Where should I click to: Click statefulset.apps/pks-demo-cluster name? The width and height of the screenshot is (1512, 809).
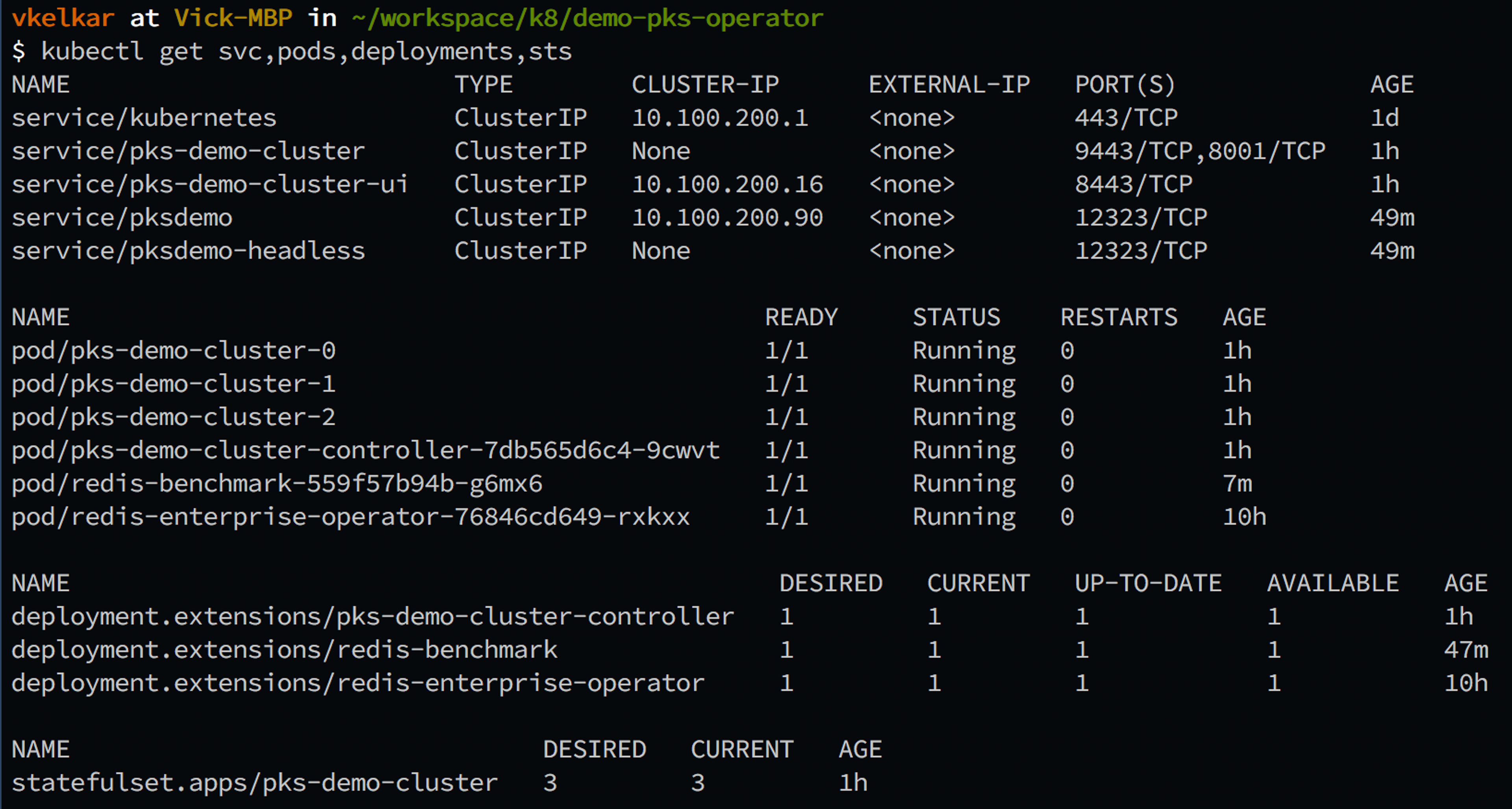(x=254, y=783)
